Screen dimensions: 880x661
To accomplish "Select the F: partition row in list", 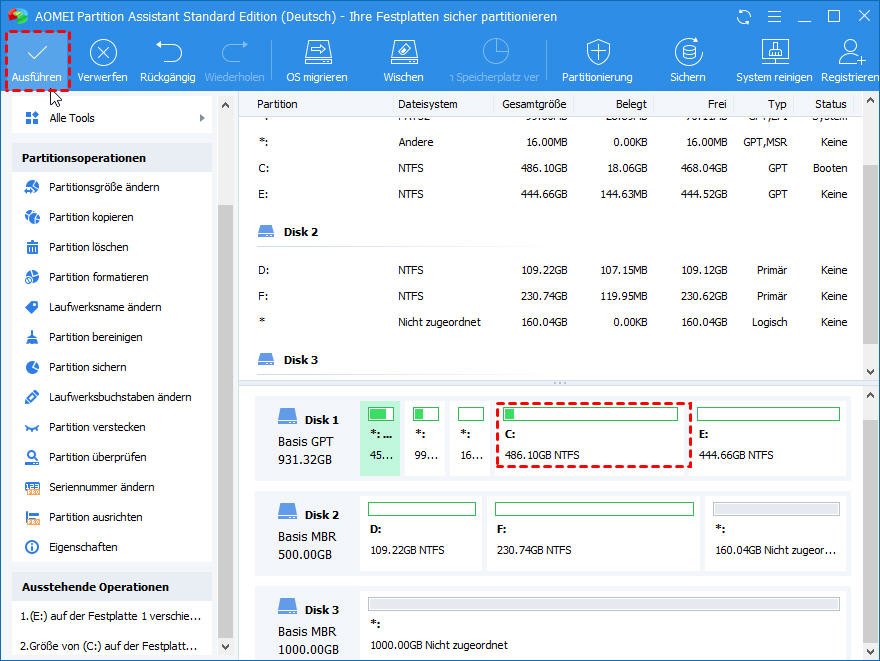I will 552,296.
